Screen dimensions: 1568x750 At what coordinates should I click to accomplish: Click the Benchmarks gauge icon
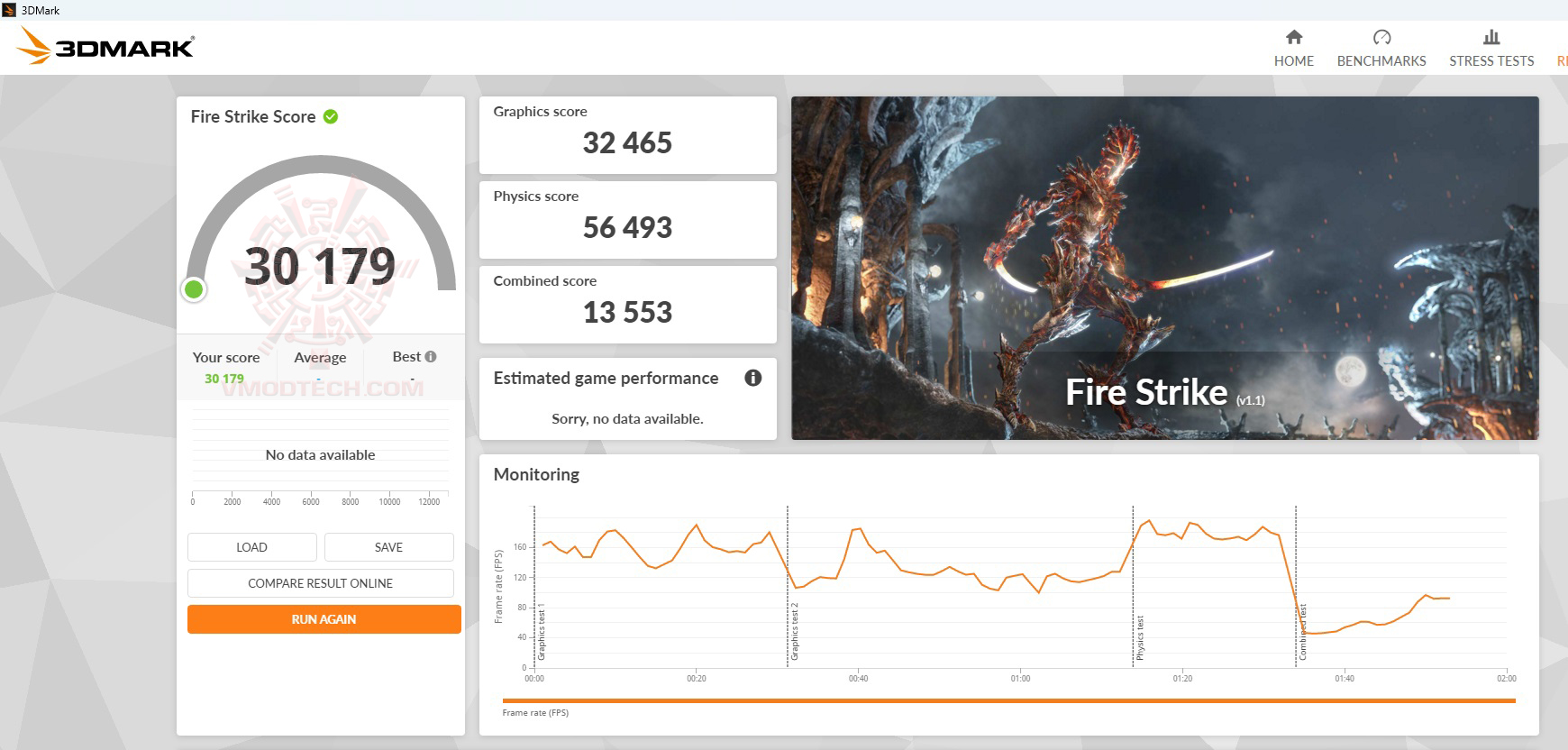[1381, 37]
